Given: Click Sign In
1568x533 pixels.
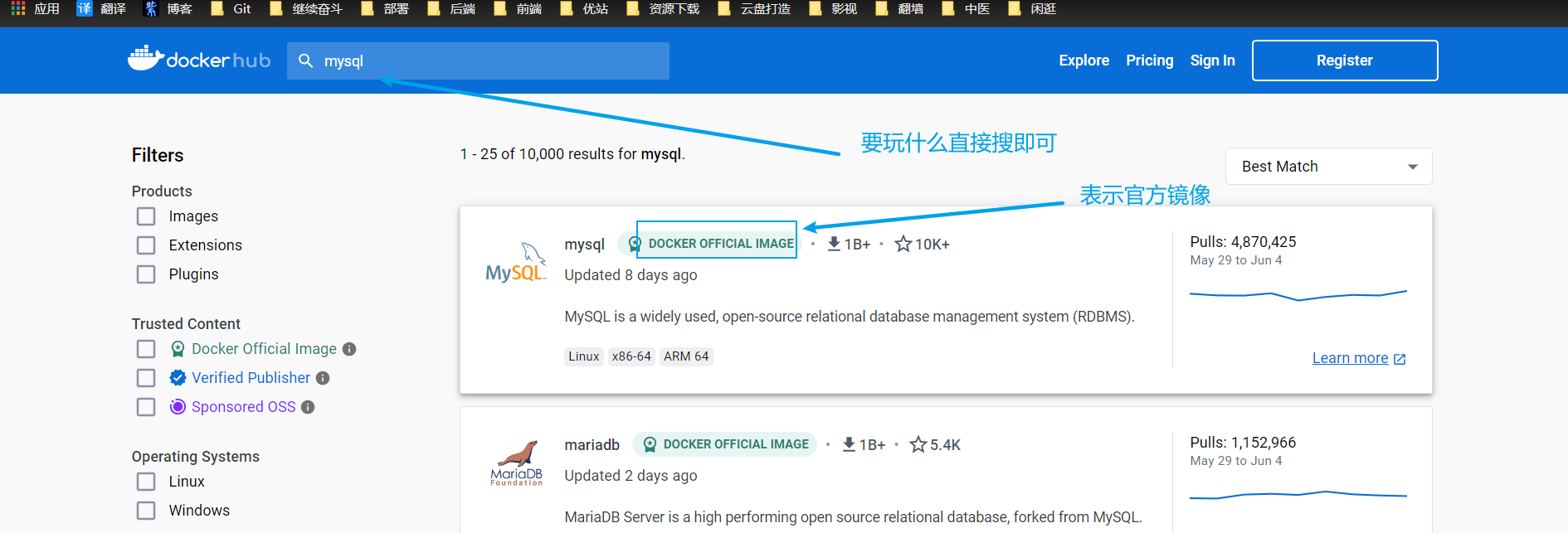Looking at the screenshot, I should (1212, 61).
